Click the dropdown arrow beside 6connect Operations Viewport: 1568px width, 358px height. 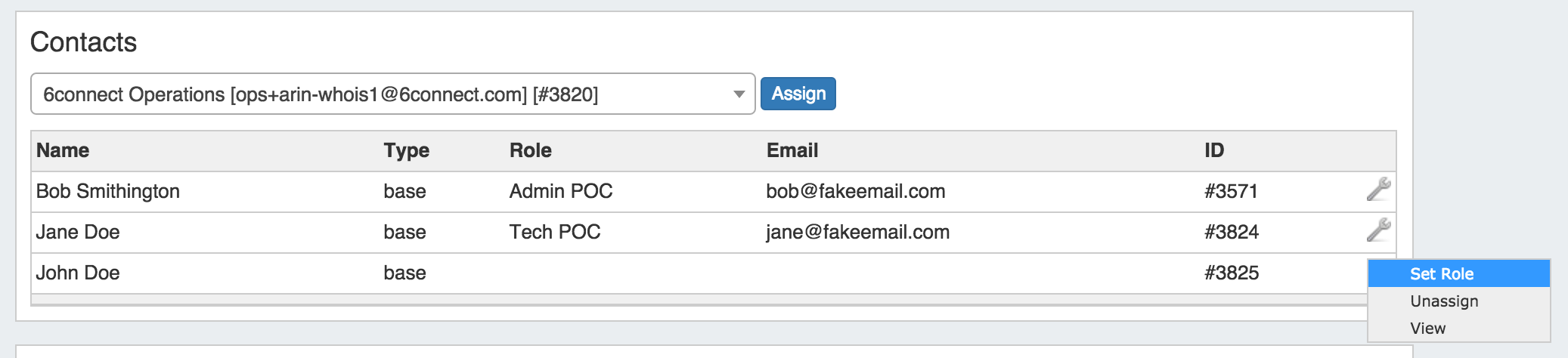[739, 94]
